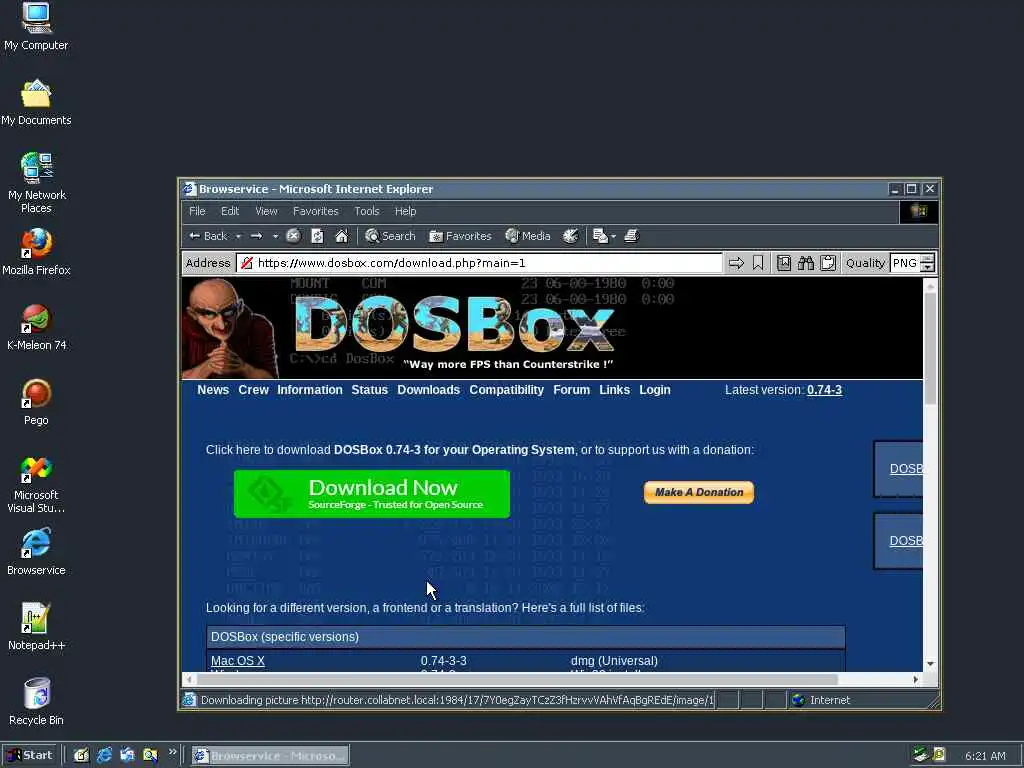Select the Pego desktop shortcut
The image size is (1024, 768).
pos(36,403)
